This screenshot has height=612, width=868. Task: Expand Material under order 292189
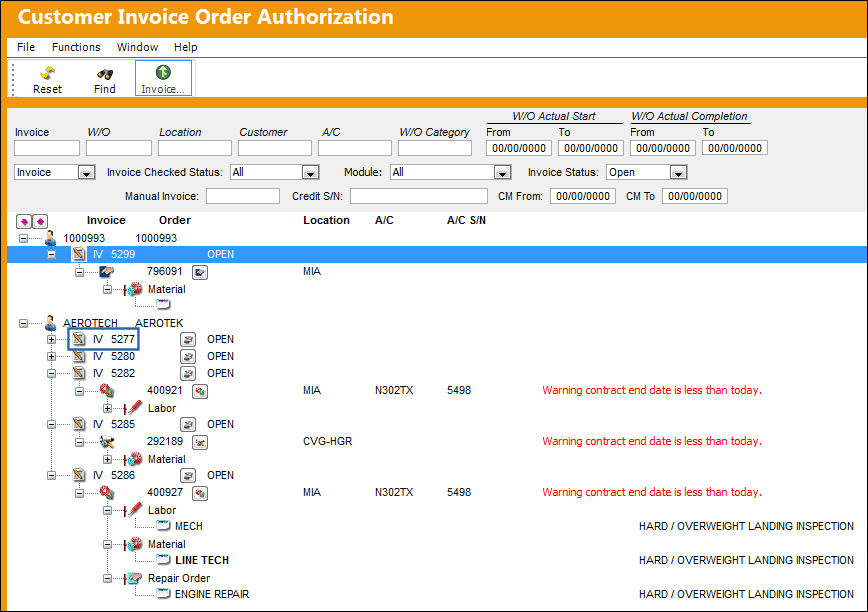[x=107, y=459]
